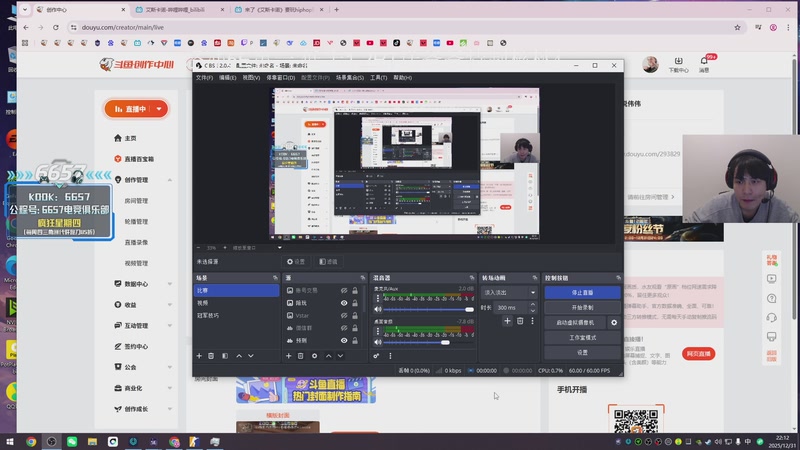The width and height of the screenshot is (800, 450).
Task: Open preview zoom percentage dropdown arrow
Action: coord(280,248)
